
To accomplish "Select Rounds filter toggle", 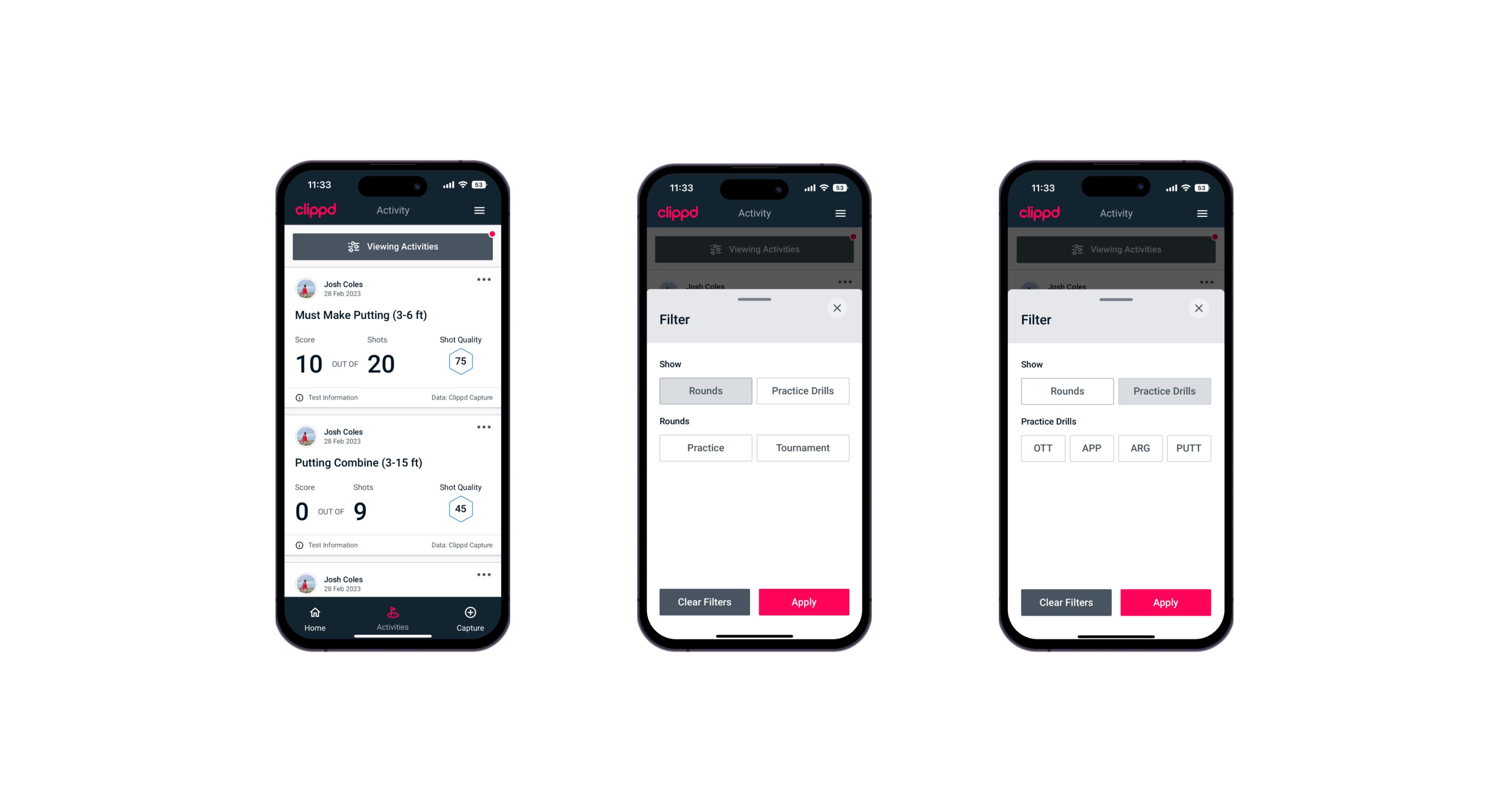I will click(706, 390).
